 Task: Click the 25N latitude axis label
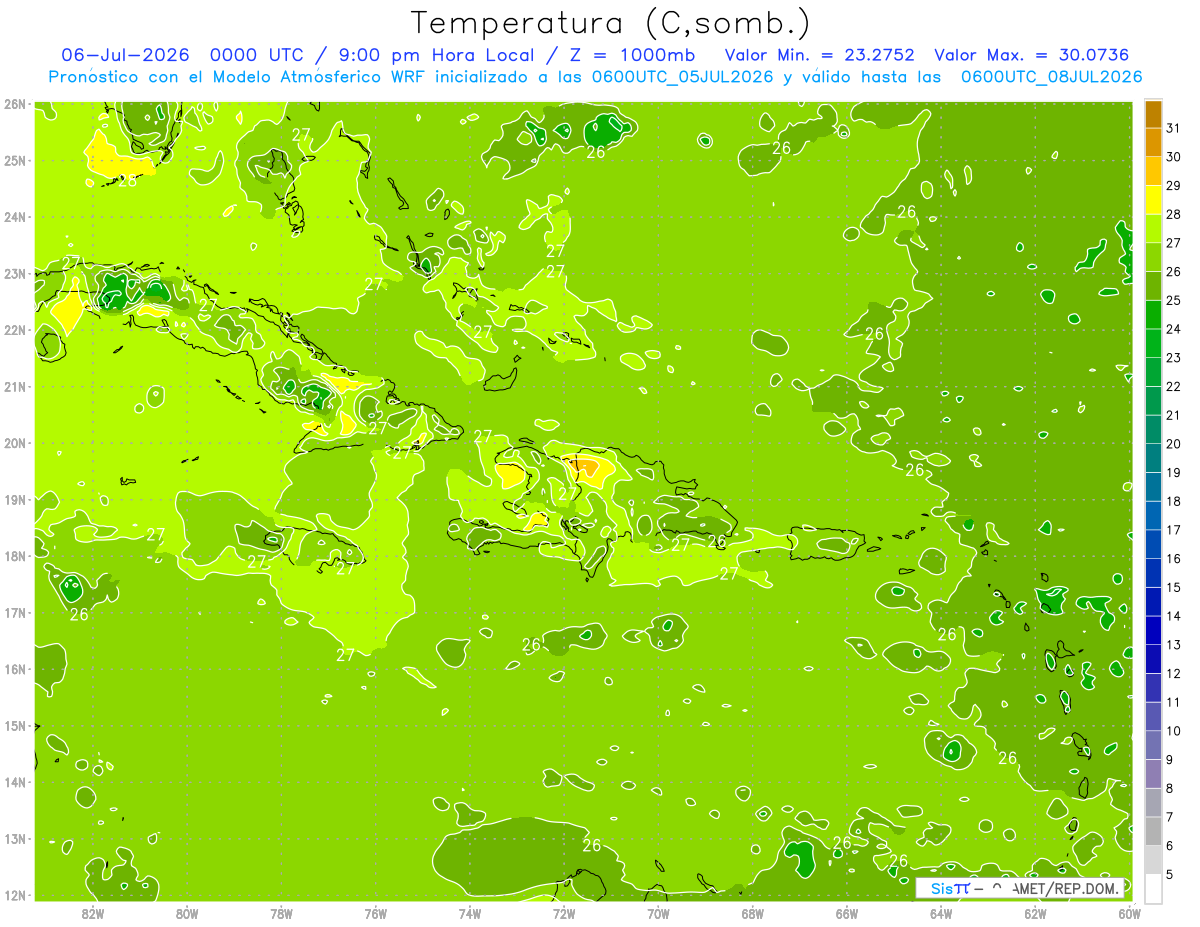[x=15, y=160]
